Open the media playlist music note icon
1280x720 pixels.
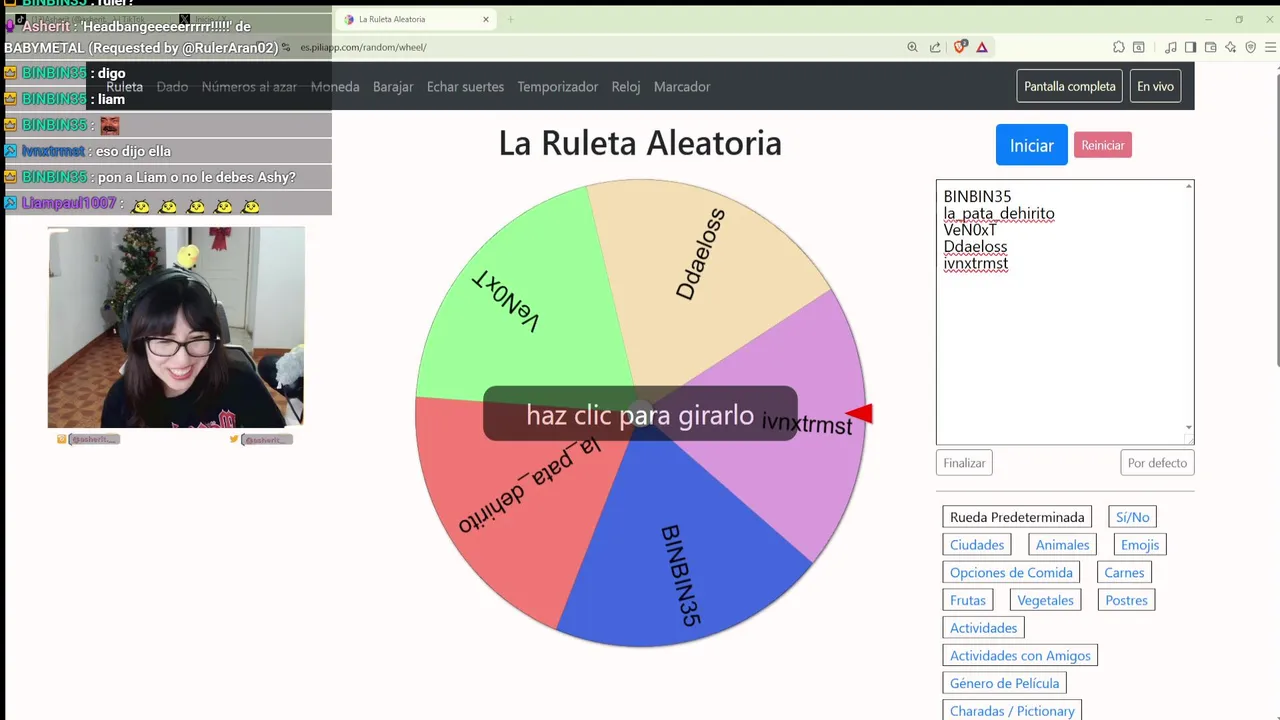(1171, 47)
